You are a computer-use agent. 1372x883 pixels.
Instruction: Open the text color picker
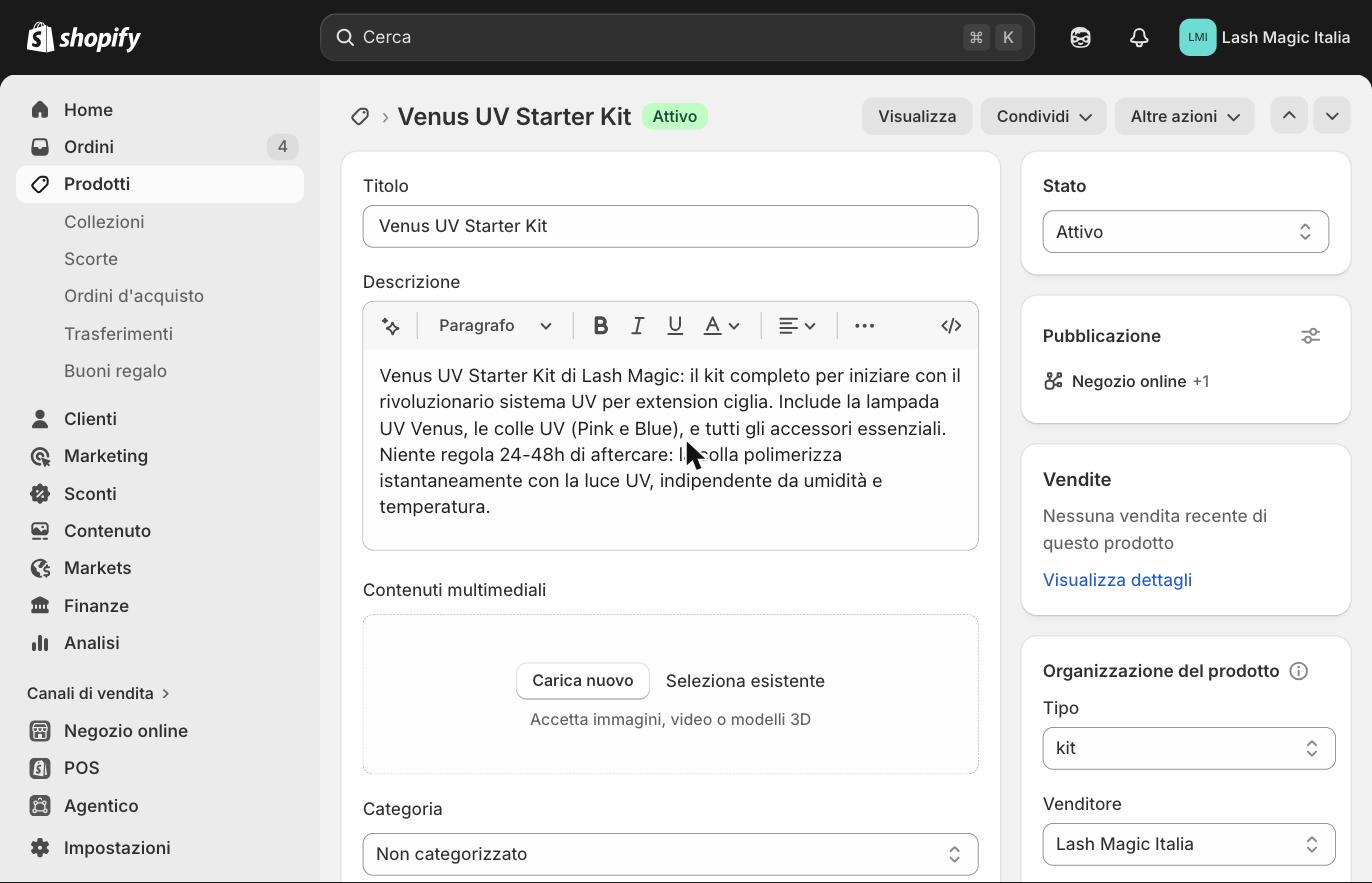coord(722,326)
